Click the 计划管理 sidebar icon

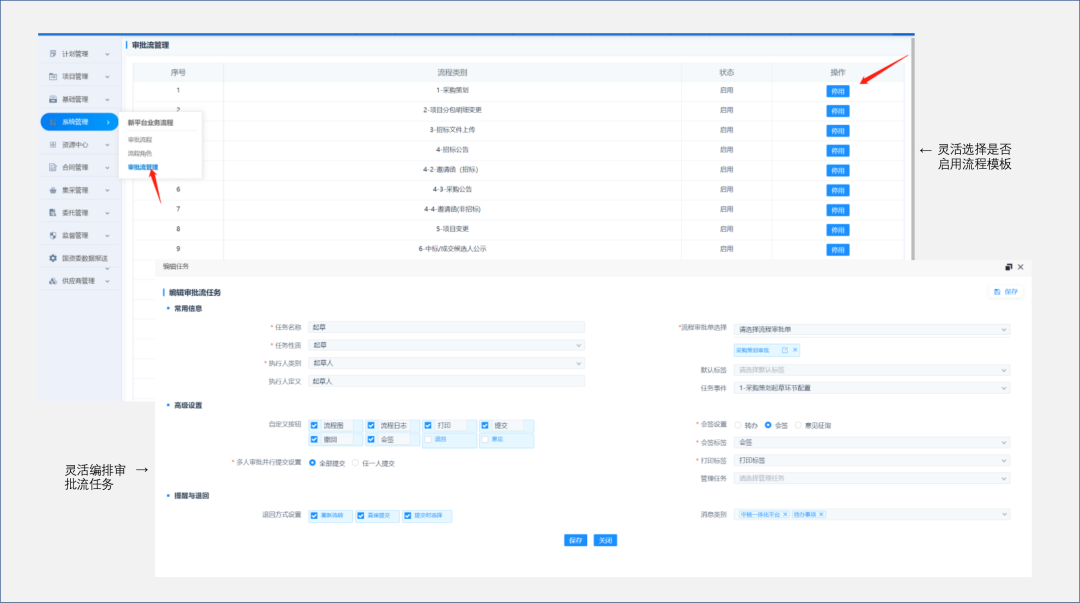[53, 54]
